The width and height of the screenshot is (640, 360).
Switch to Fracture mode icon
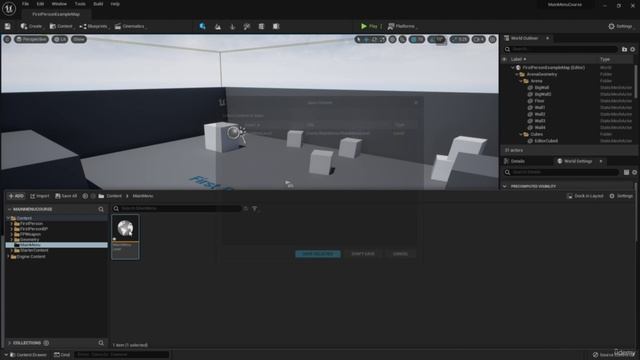(x=276, y=27)
